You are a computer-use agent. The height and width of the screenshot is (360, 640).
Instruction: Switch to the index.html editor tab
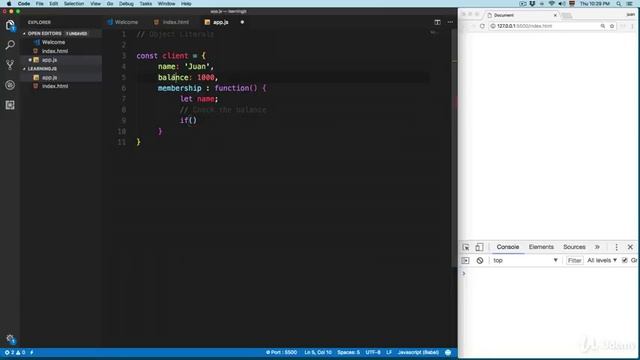click(x=172, y=22)
